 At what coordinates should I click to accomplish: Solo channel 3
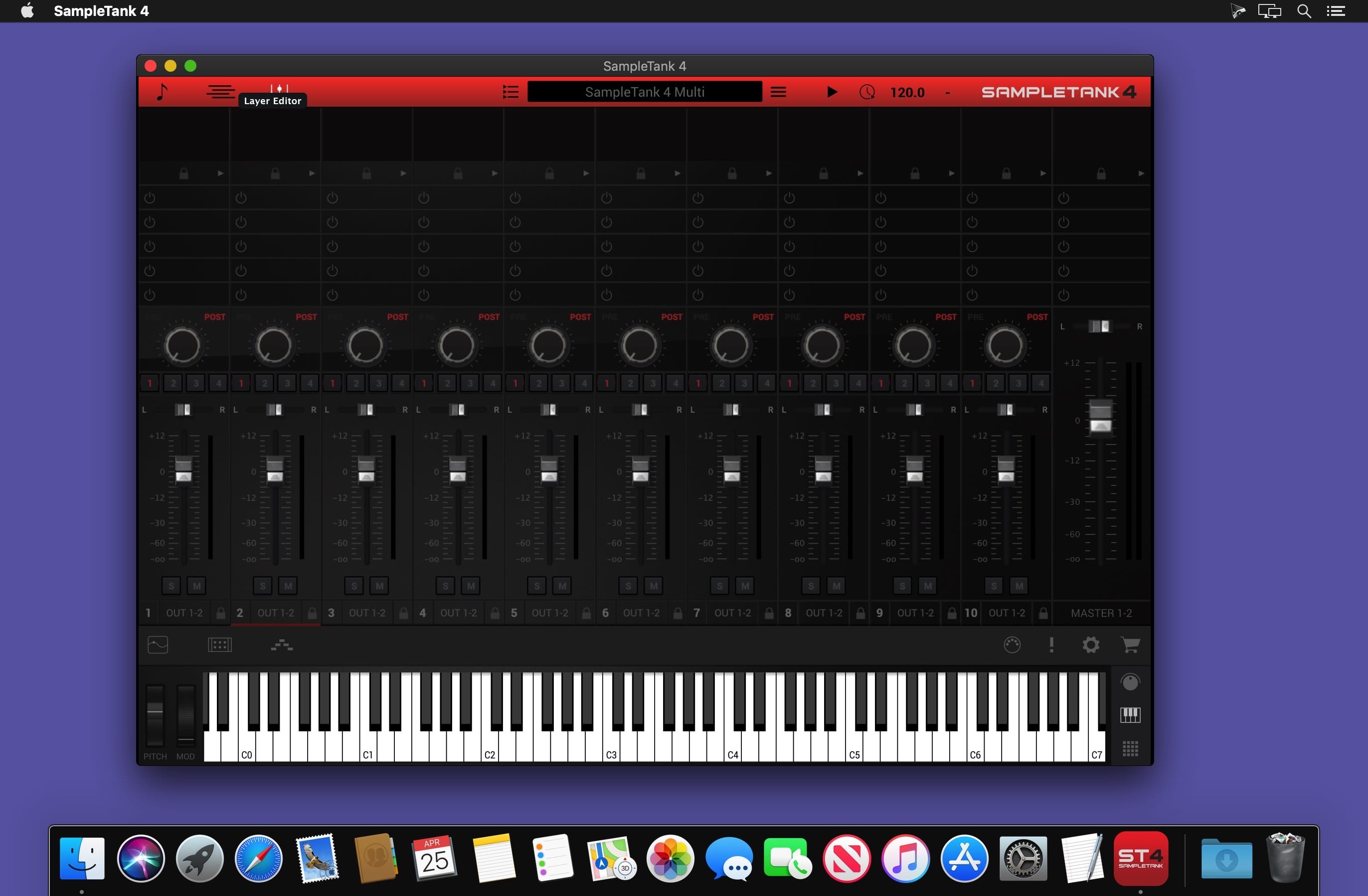[x=354, y=586]
